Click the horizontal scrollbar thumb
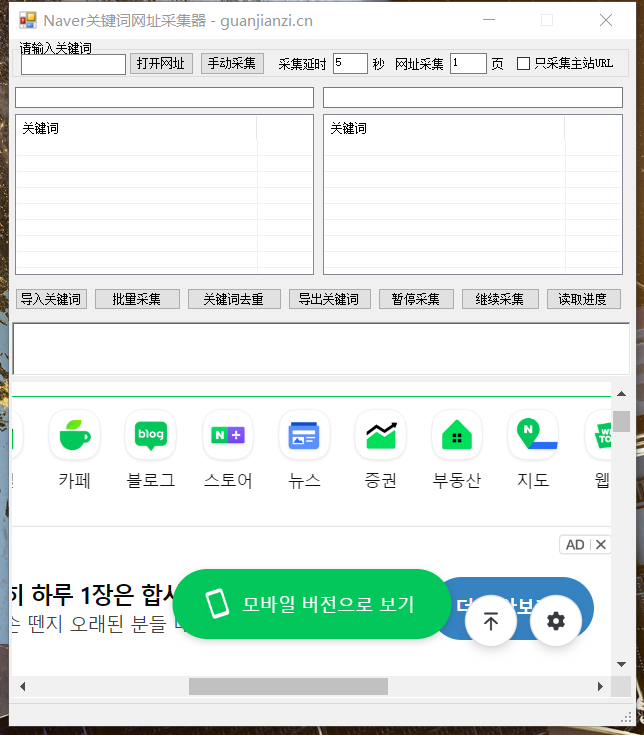The image size is (644, 735). (288, 687)
